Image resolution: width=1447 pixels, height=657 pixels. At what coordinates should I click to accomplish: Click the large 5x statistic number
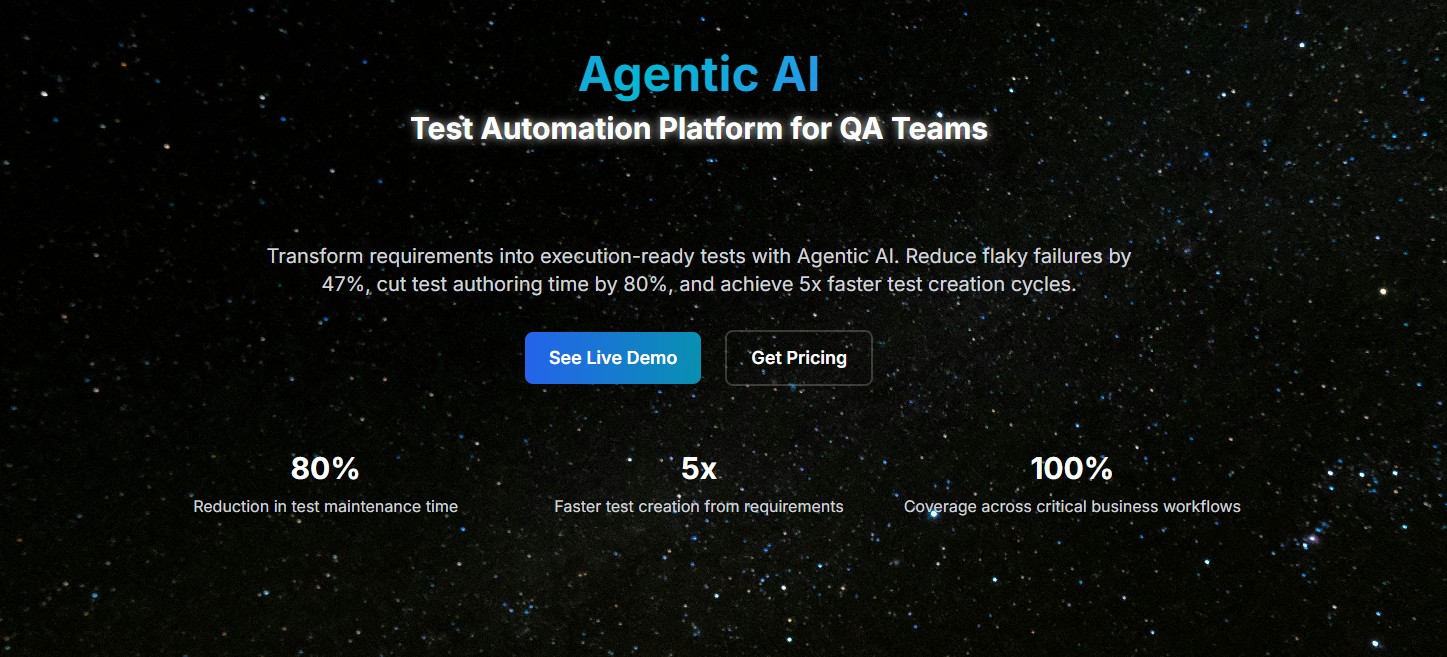(699, 468)
